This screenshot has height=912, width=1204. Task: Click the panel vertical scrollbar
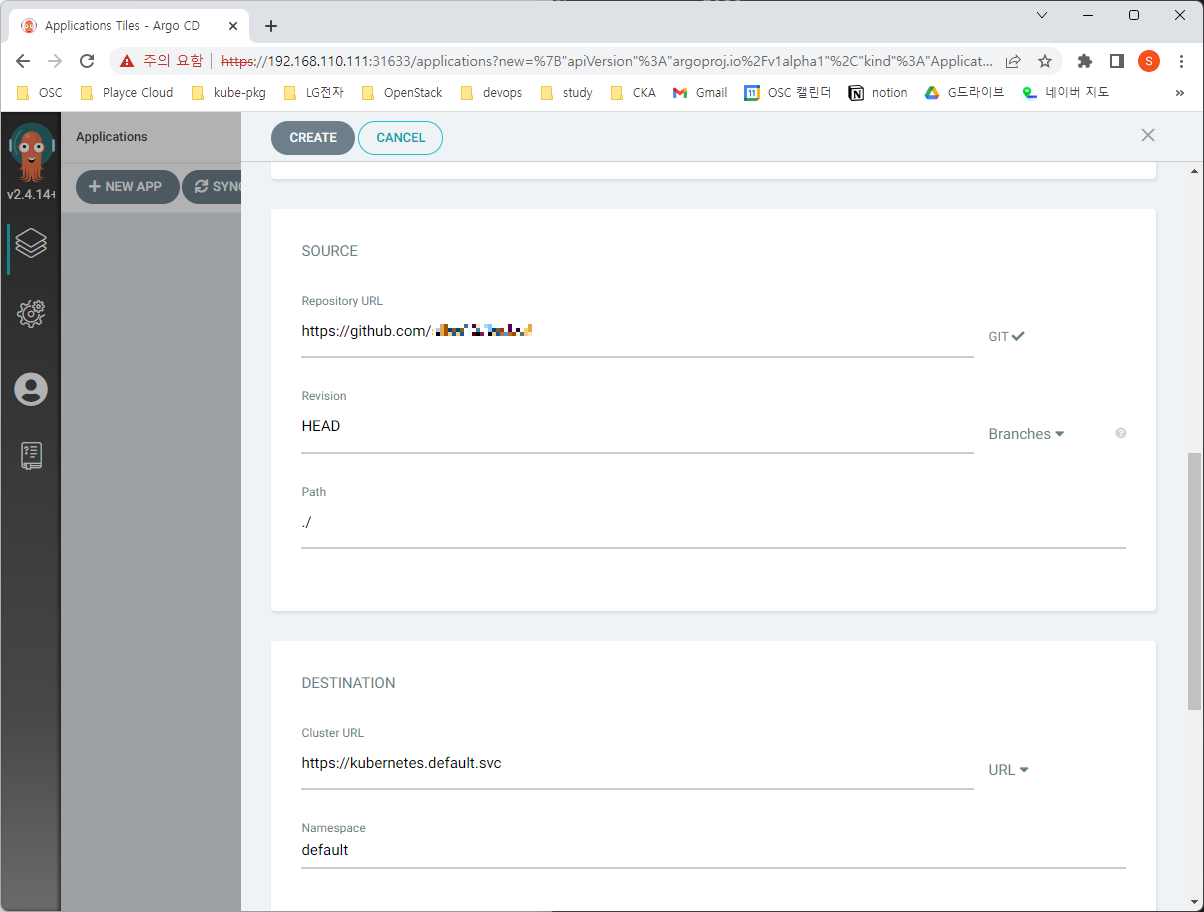pyautogui.click(x=1194, y=580)
